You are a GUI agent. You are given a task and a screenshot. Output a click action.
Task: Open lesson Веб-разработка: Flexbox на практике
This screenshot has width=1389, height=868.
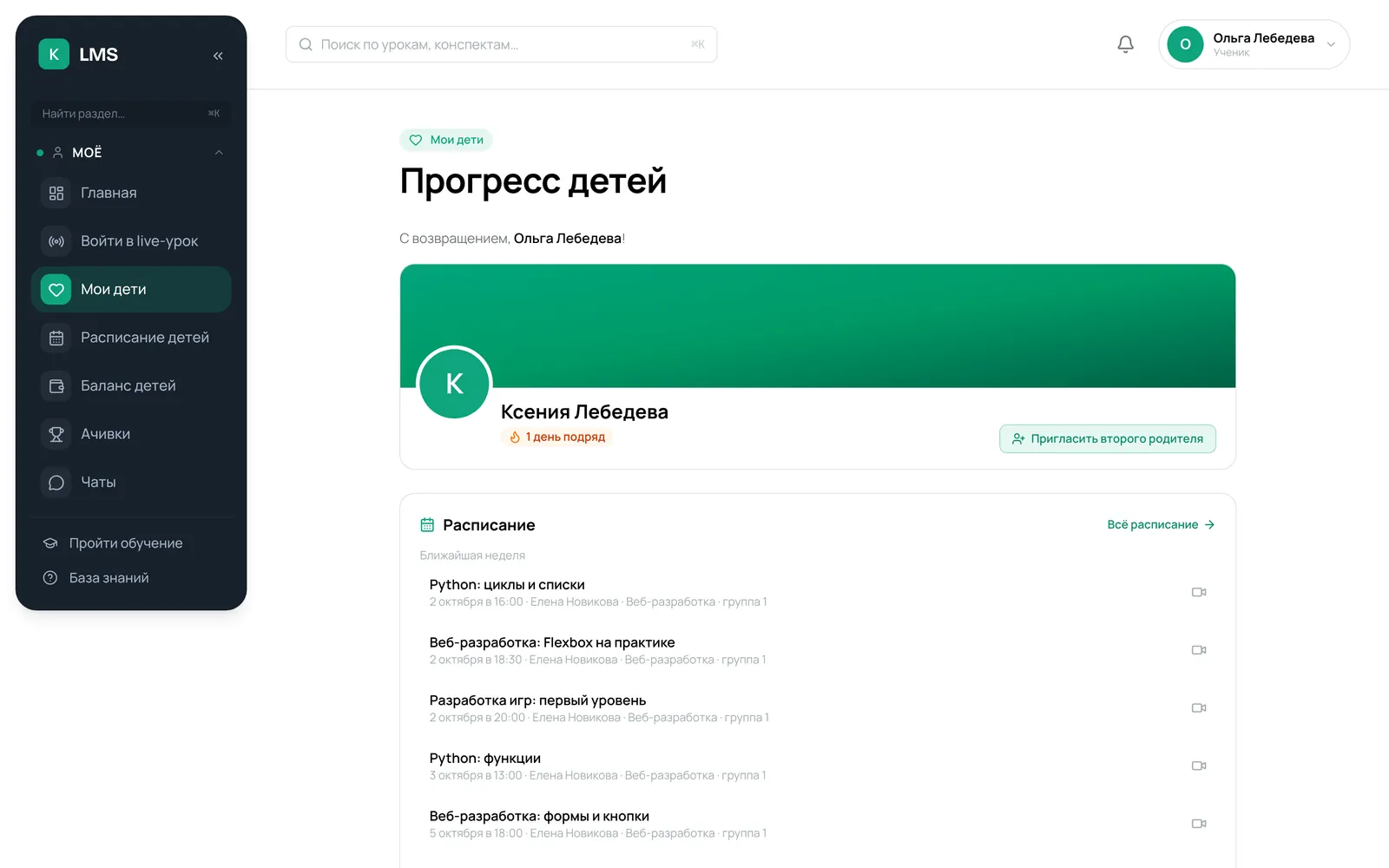[x=817, y=650]
